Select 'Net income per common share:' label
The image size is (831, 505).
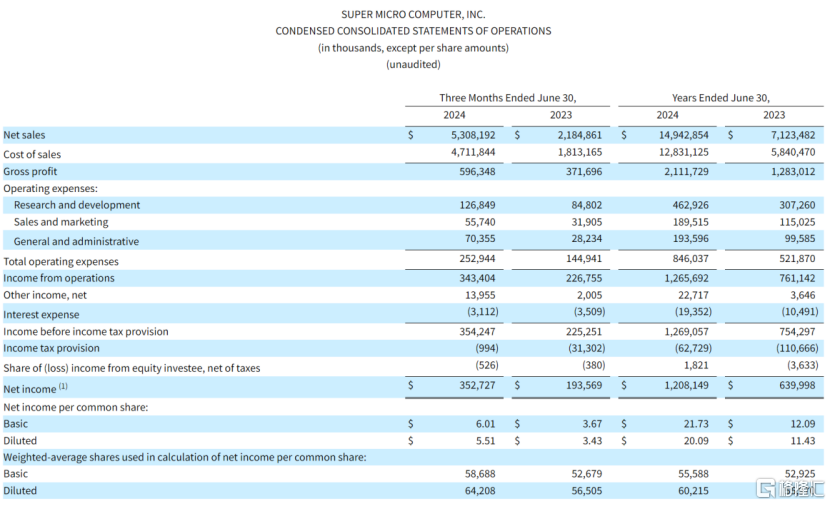pos(76,407)
